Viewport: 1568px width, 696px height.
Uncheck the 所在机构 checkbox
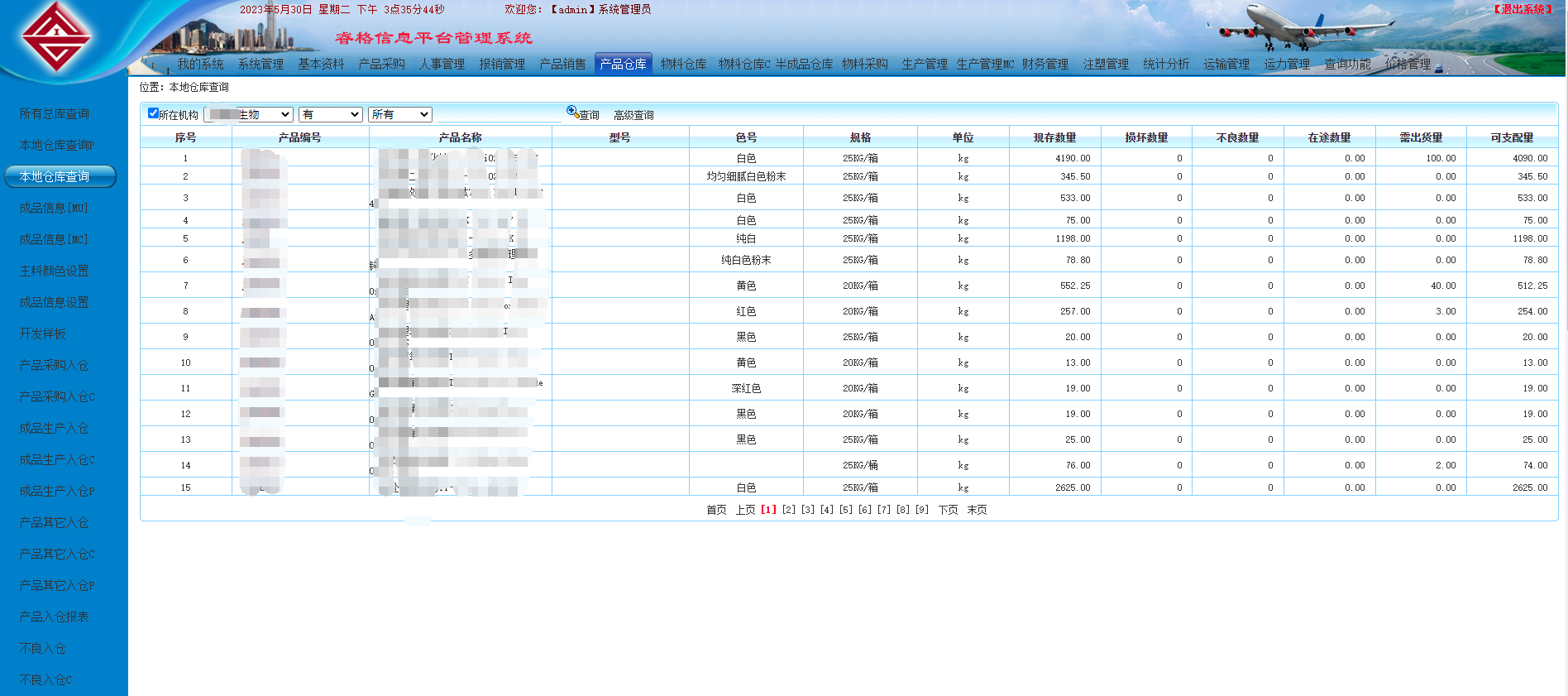pyautogui.click(x=153, y=113)
